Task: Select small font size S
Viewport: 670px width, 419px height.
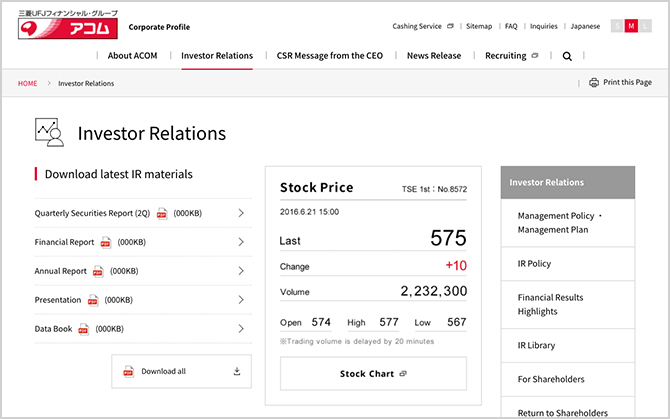Action: 617,26
